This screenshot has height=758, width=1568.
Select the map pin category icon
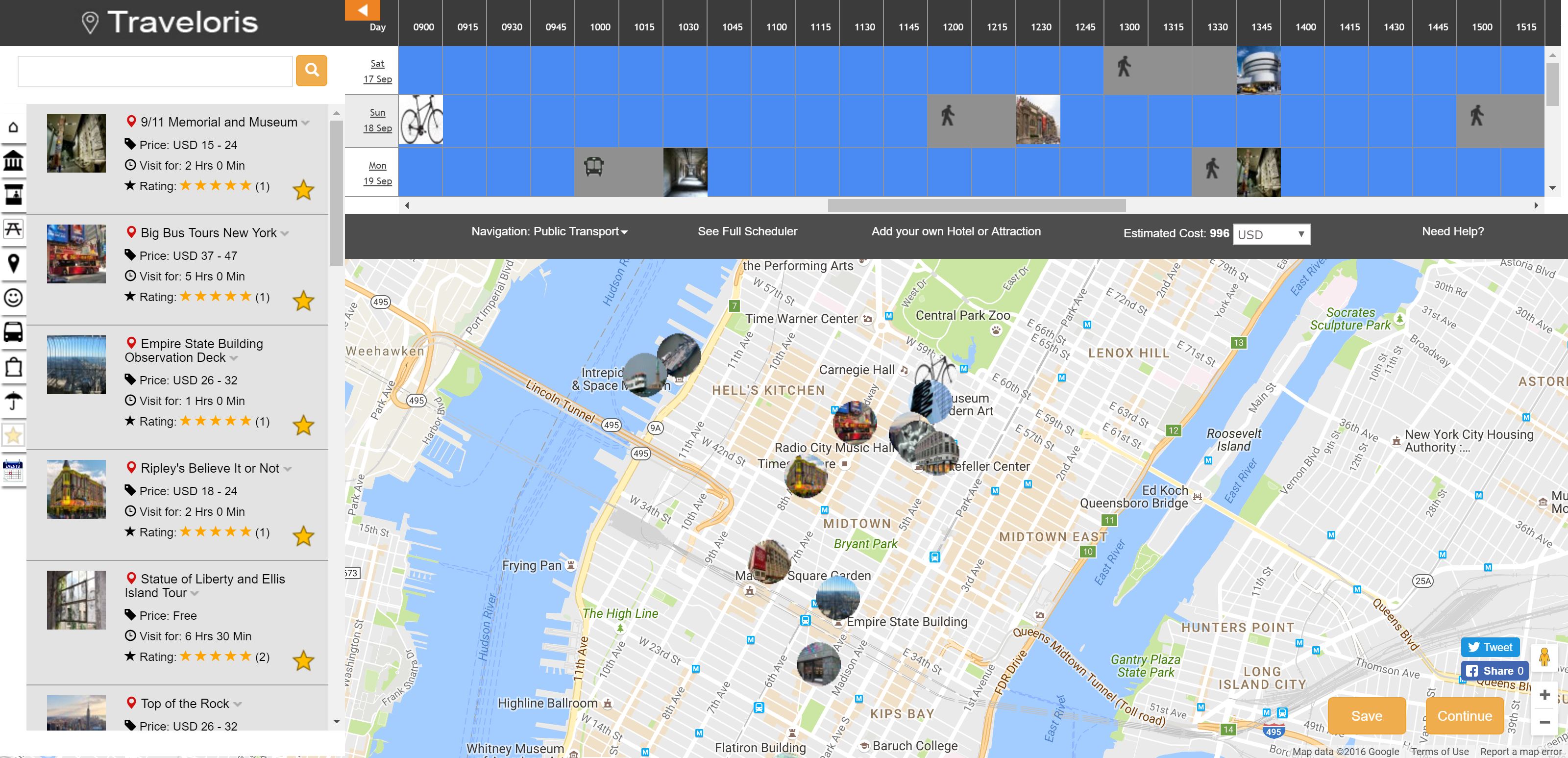tap(13, 263)
